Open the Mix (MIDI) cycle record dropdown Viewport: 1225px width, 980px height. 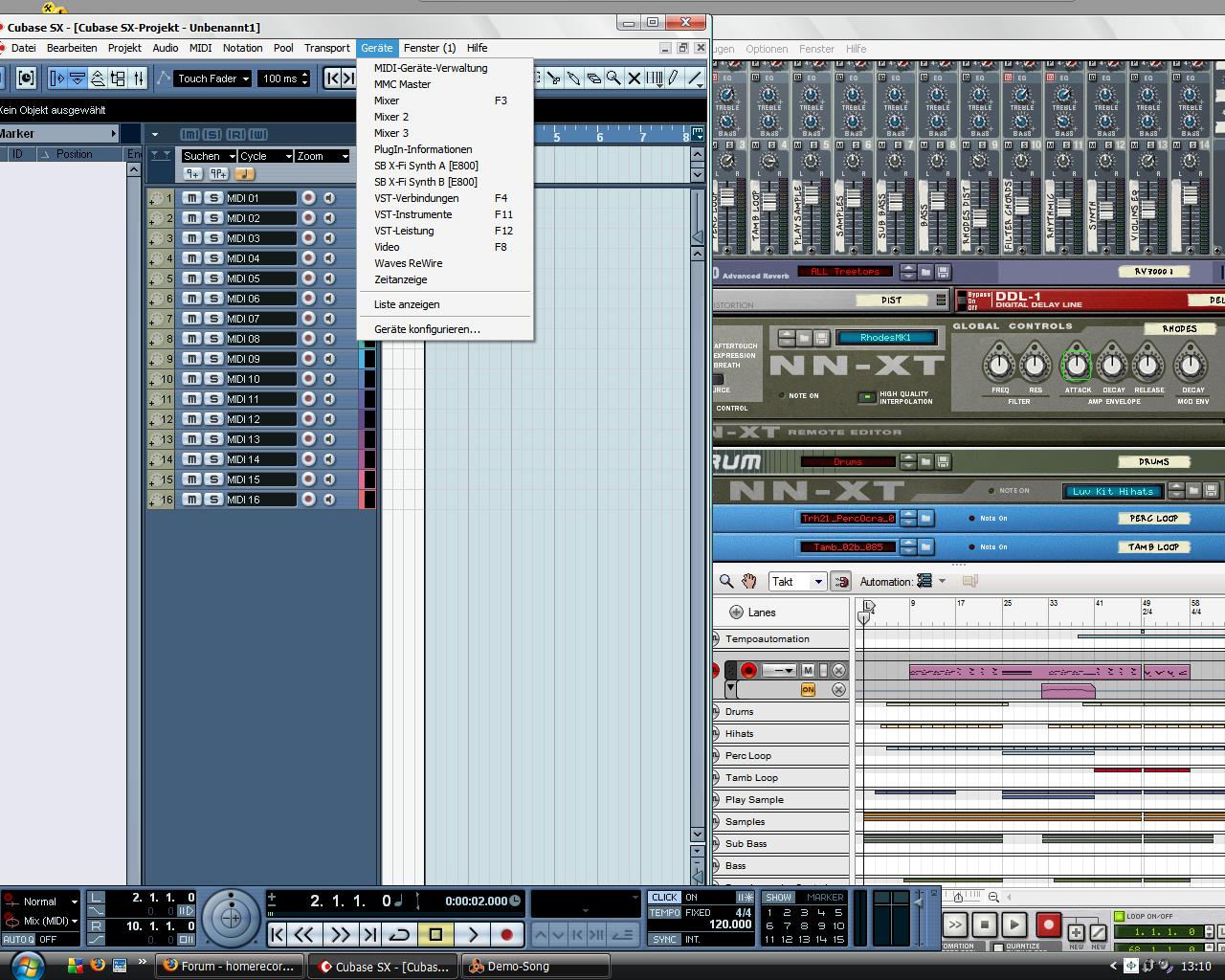tap(50, 921)
